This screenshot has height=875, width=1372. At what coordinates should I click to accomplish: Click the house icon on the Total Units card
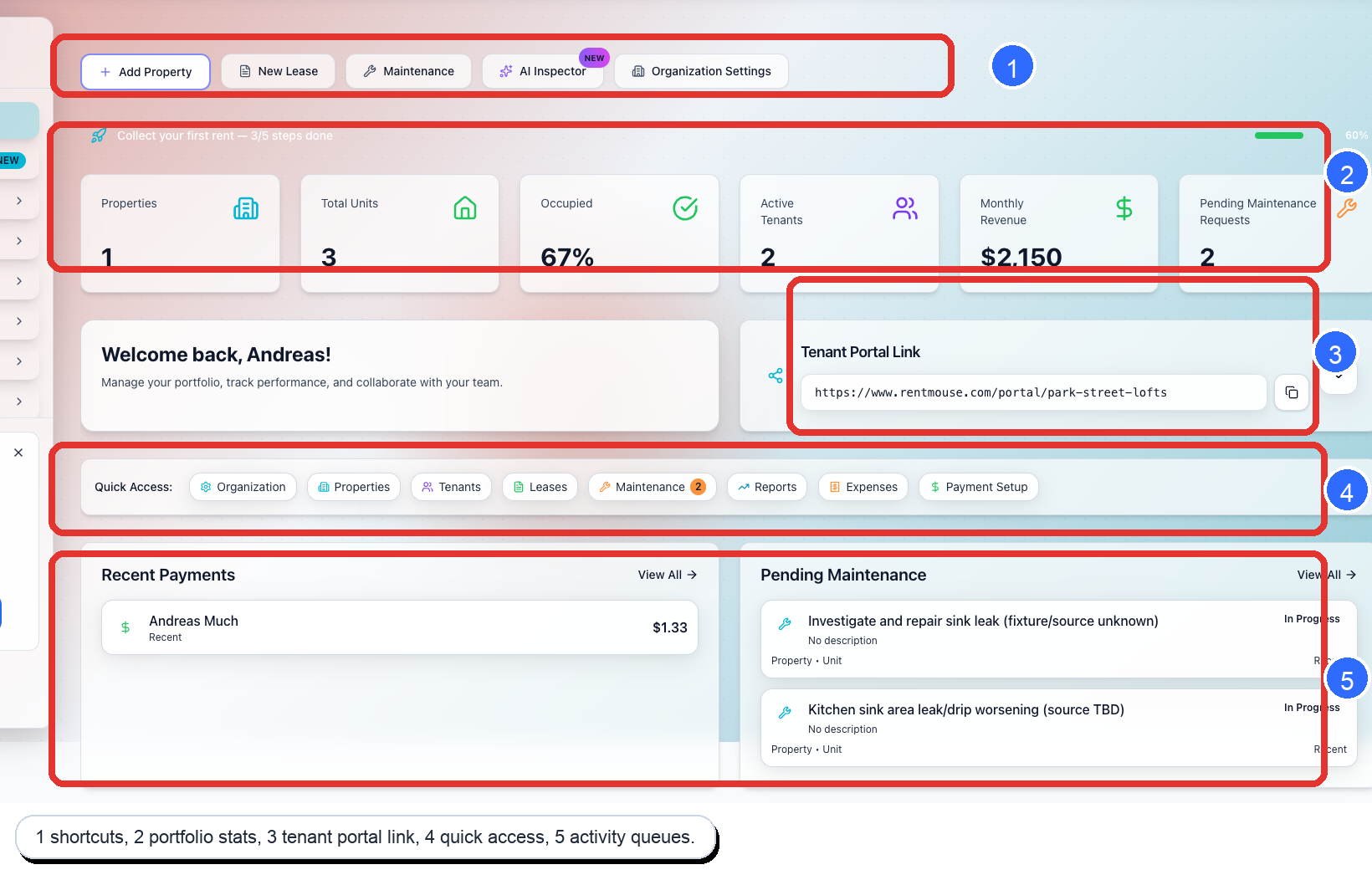coord(466,209)
